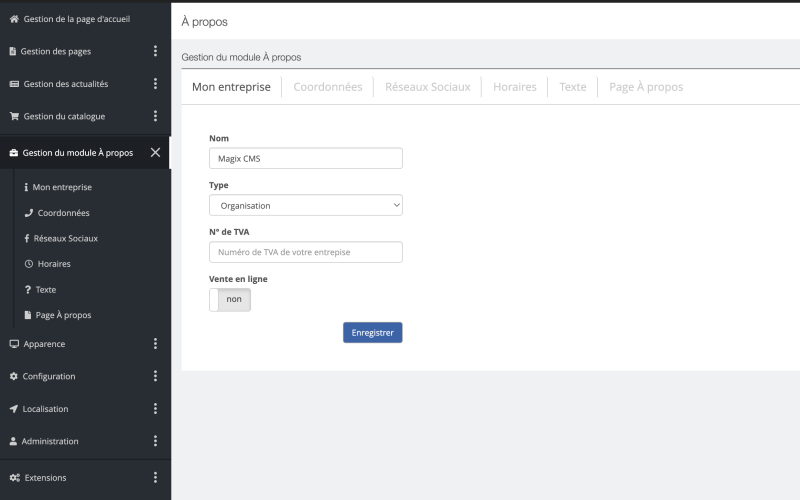800x500 pixels.
Task: Click the monitor icon beside Apparence
Action: point(14,344)
